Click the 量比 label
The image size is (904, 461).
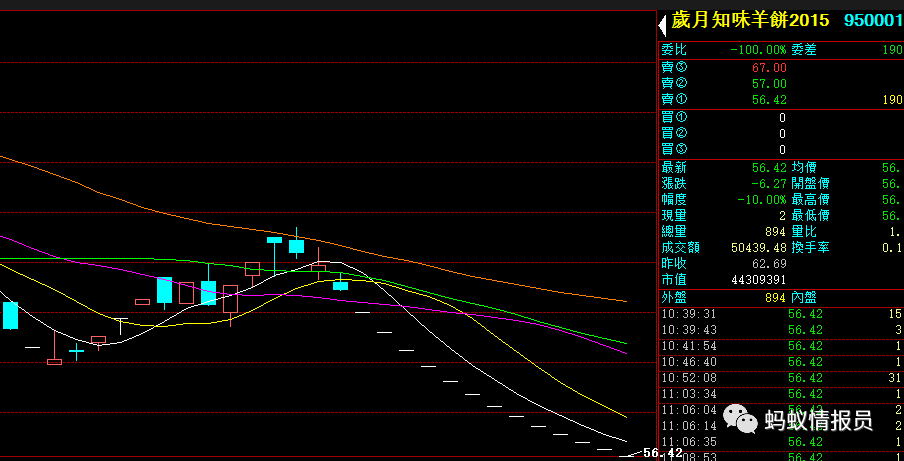(804, 232)
